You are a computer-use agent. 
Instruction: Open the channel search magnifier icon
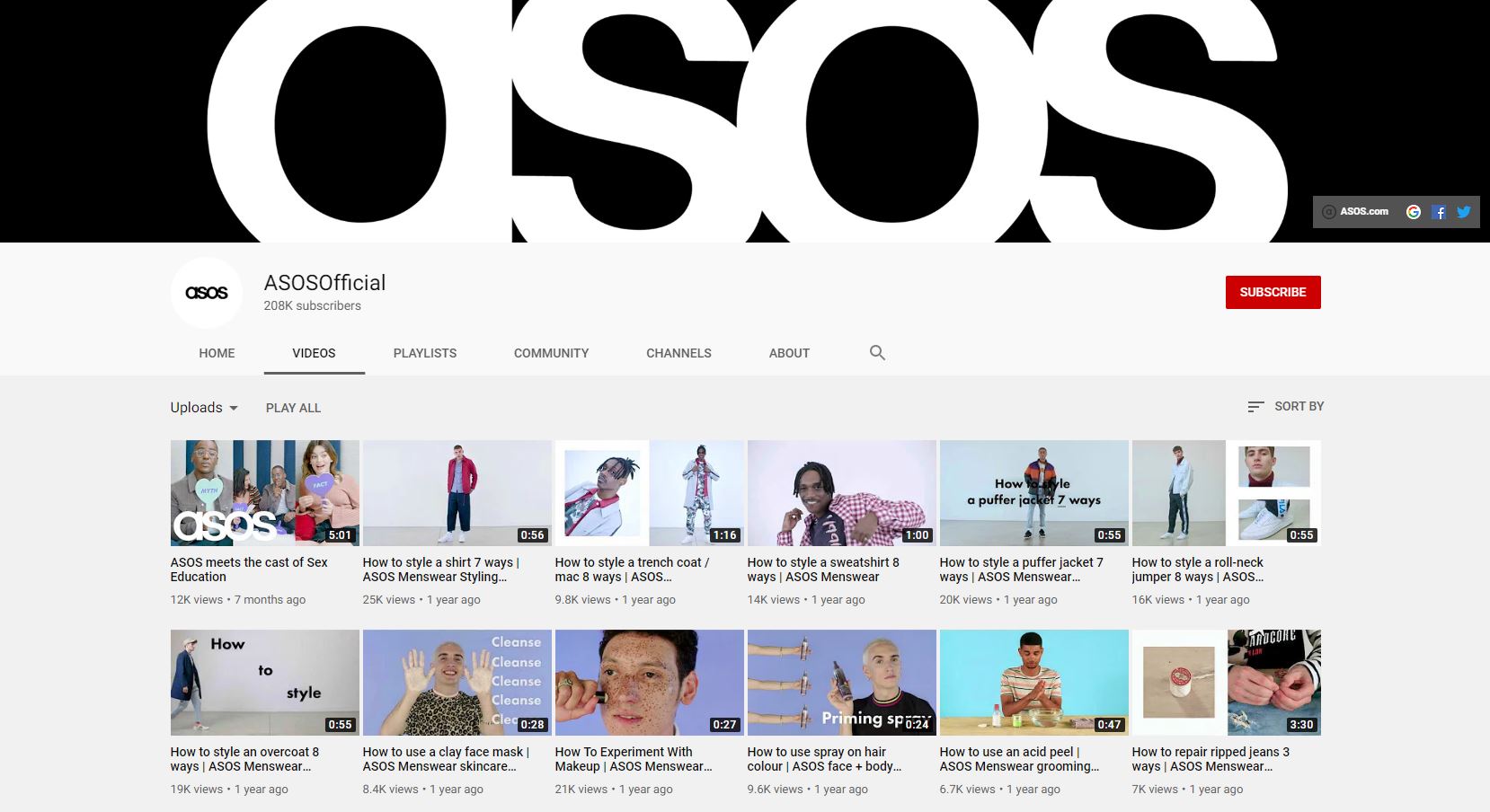point(877,353)
